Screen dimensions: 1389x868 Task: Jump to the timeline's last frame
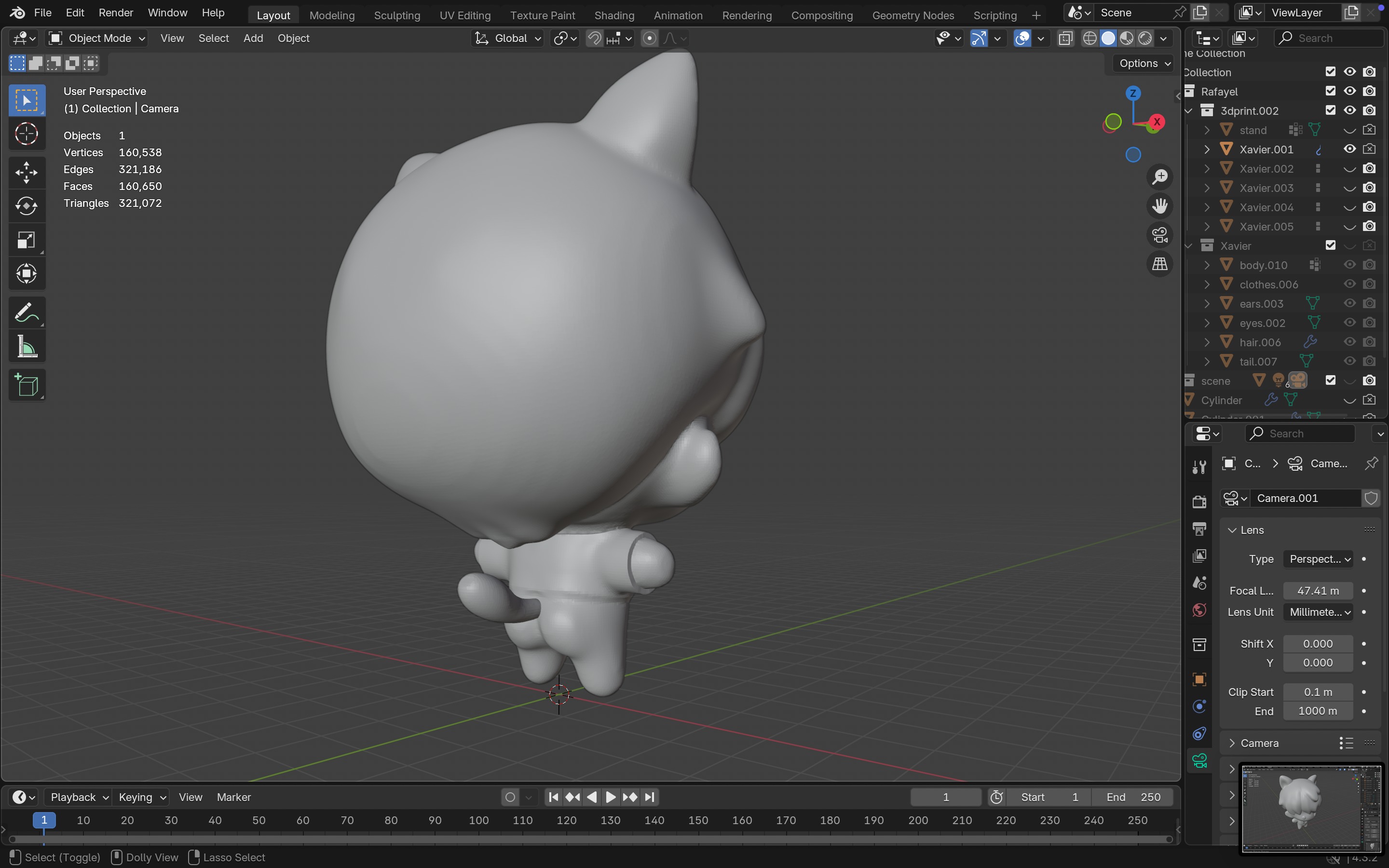[x=650, y=798]
